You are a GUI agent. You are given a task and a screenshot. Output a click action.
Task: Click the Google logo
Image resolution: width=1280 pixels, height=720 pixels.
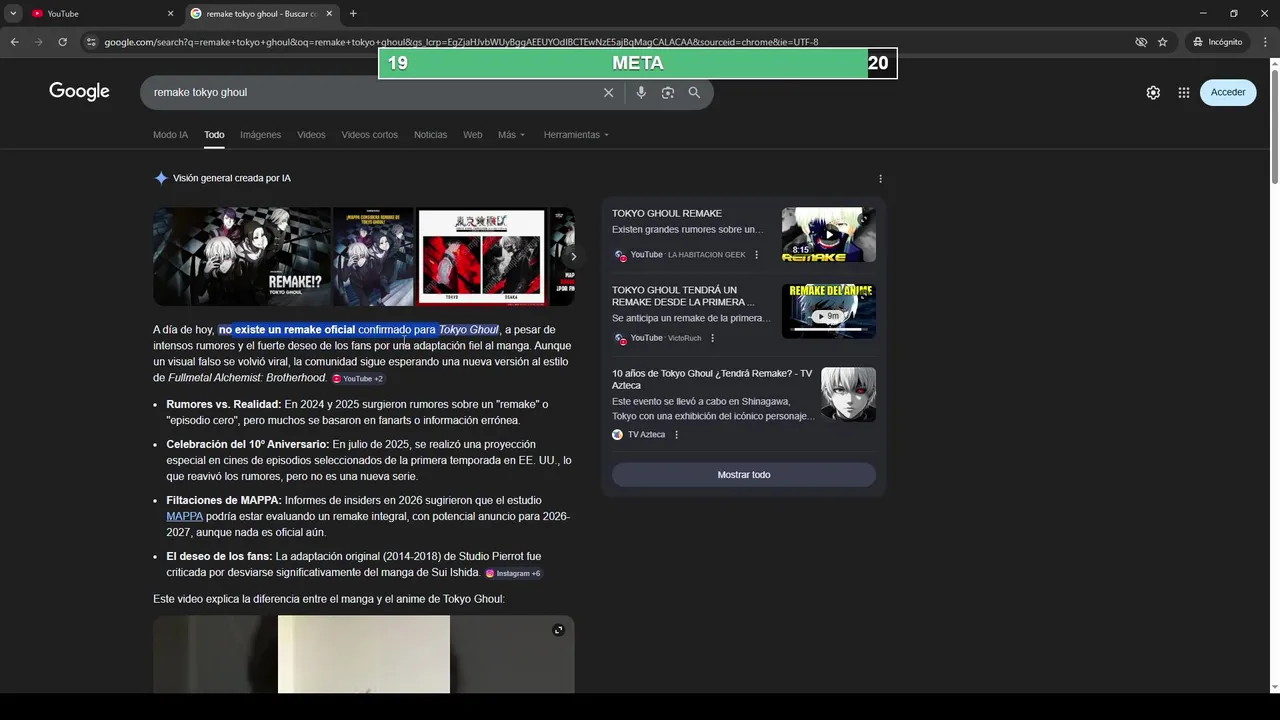[79, 92]
